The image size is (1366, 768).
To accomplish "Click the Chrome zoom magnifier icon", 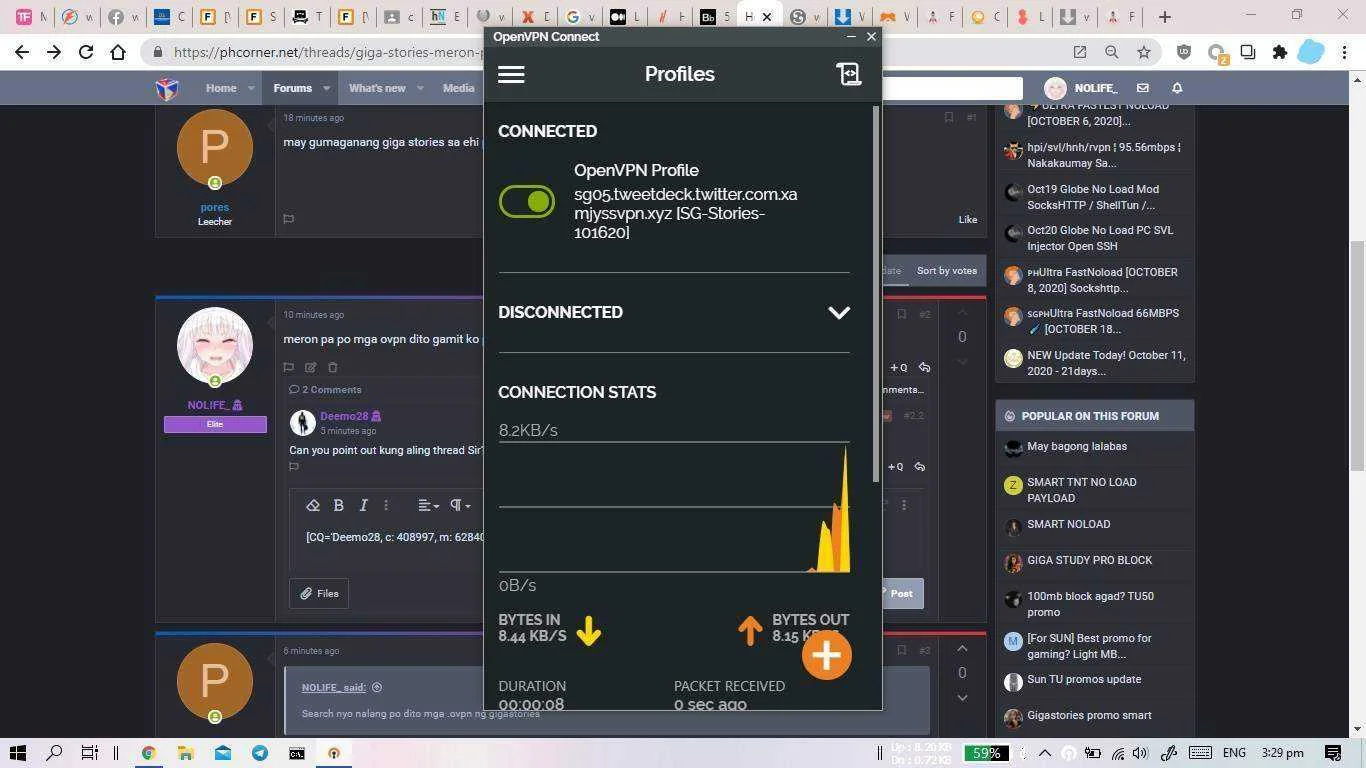I will [1111, 52].
